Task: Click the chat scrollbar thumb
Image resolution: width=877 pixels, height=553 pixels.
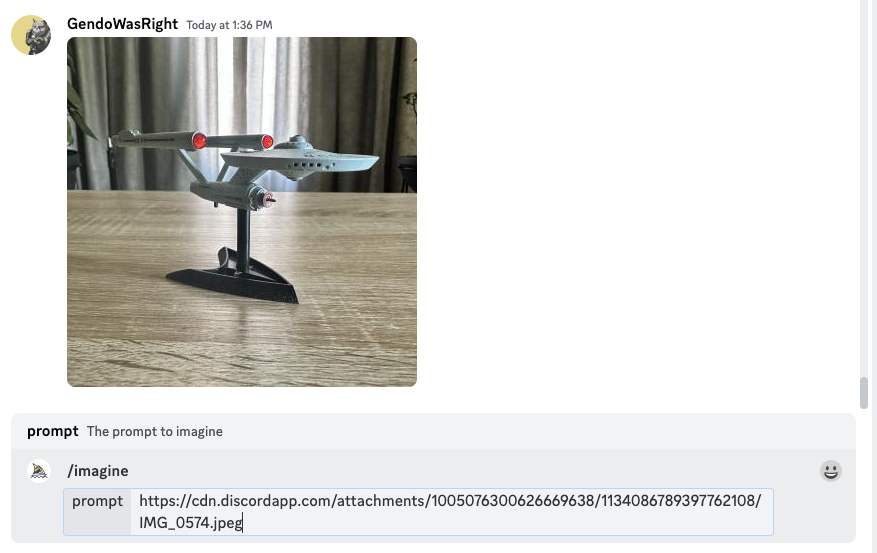Action: point(864,393)
